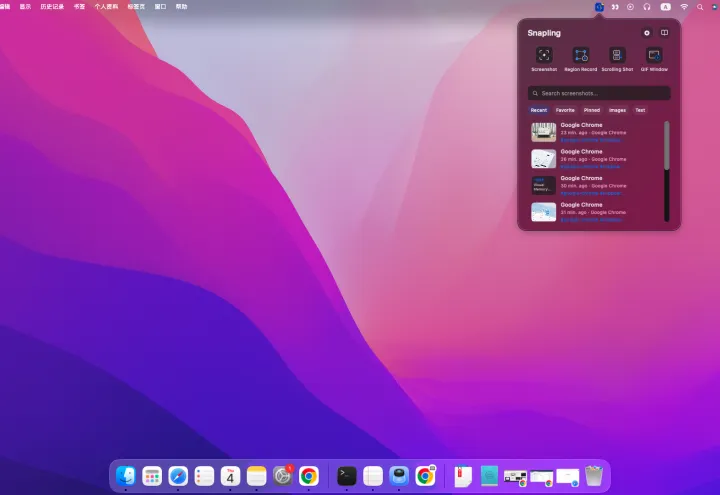Click the Search screenshots field
720x495 pixels.
[x=599, y=93]
